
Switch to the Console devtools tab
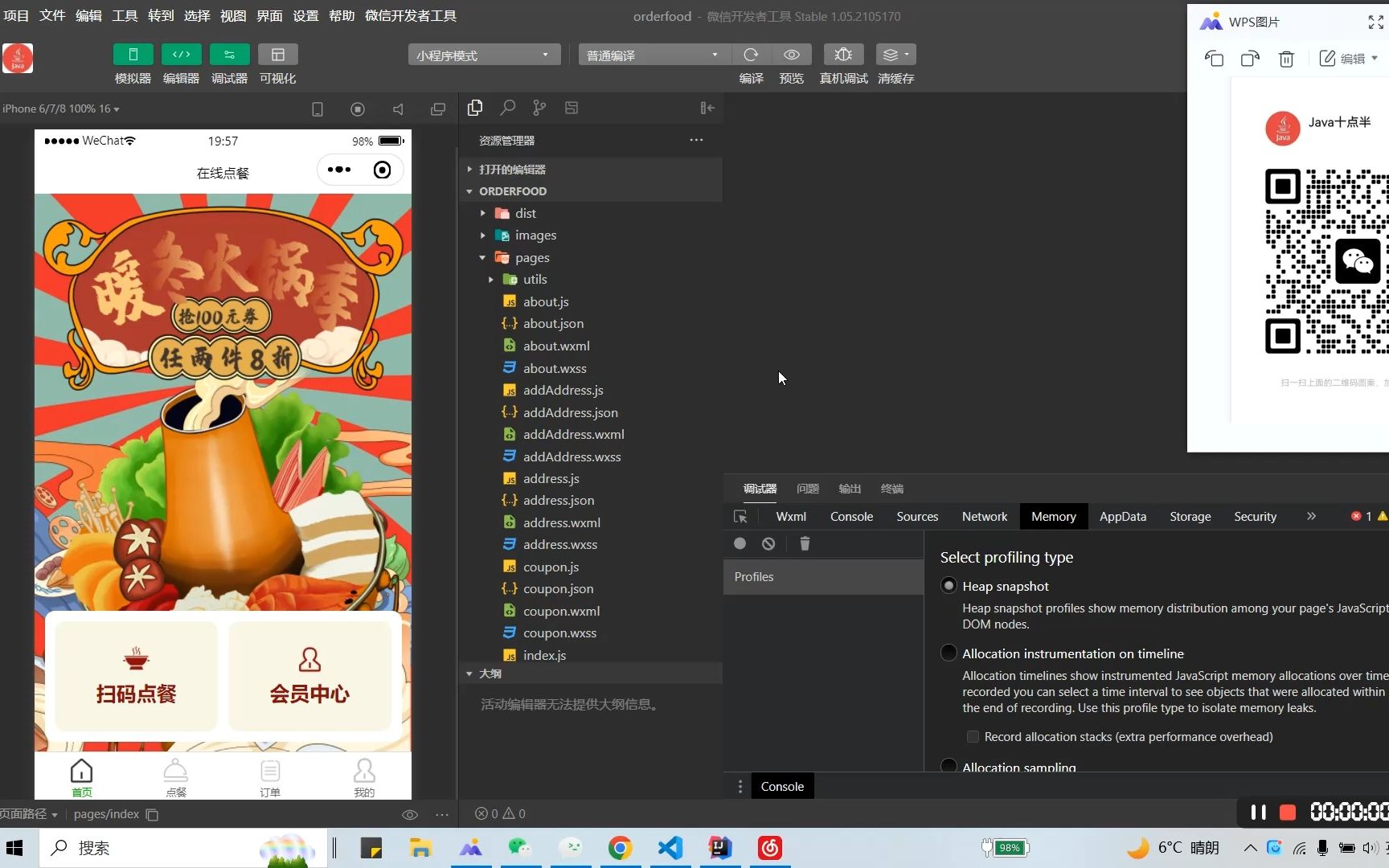coord(851,517)
